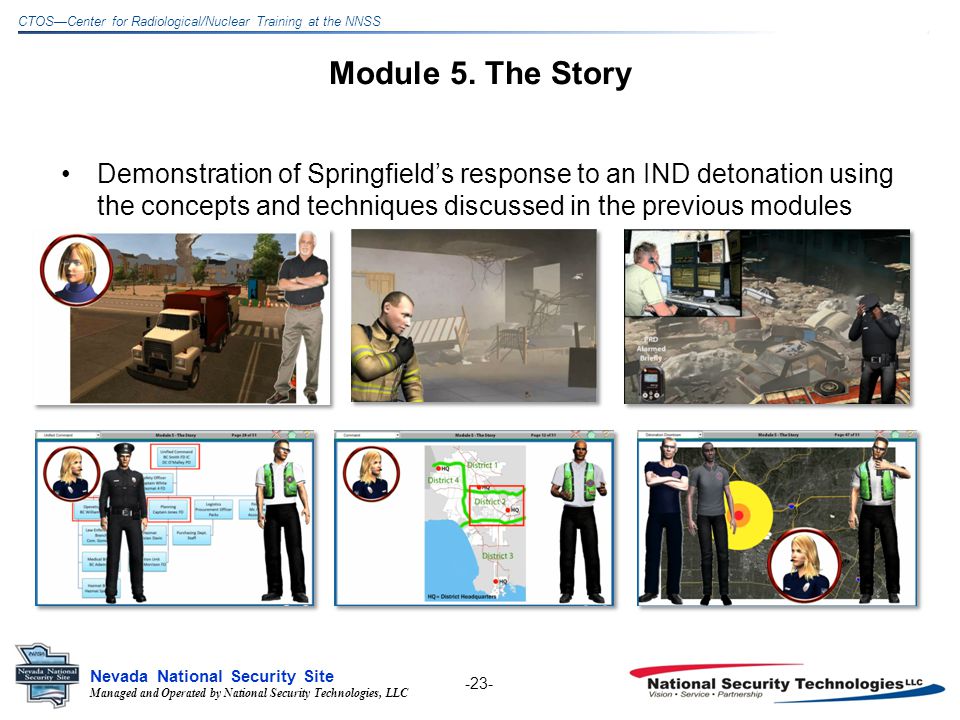
Task: Click the yellow blast radius circle on map
Action: point(743,514)
